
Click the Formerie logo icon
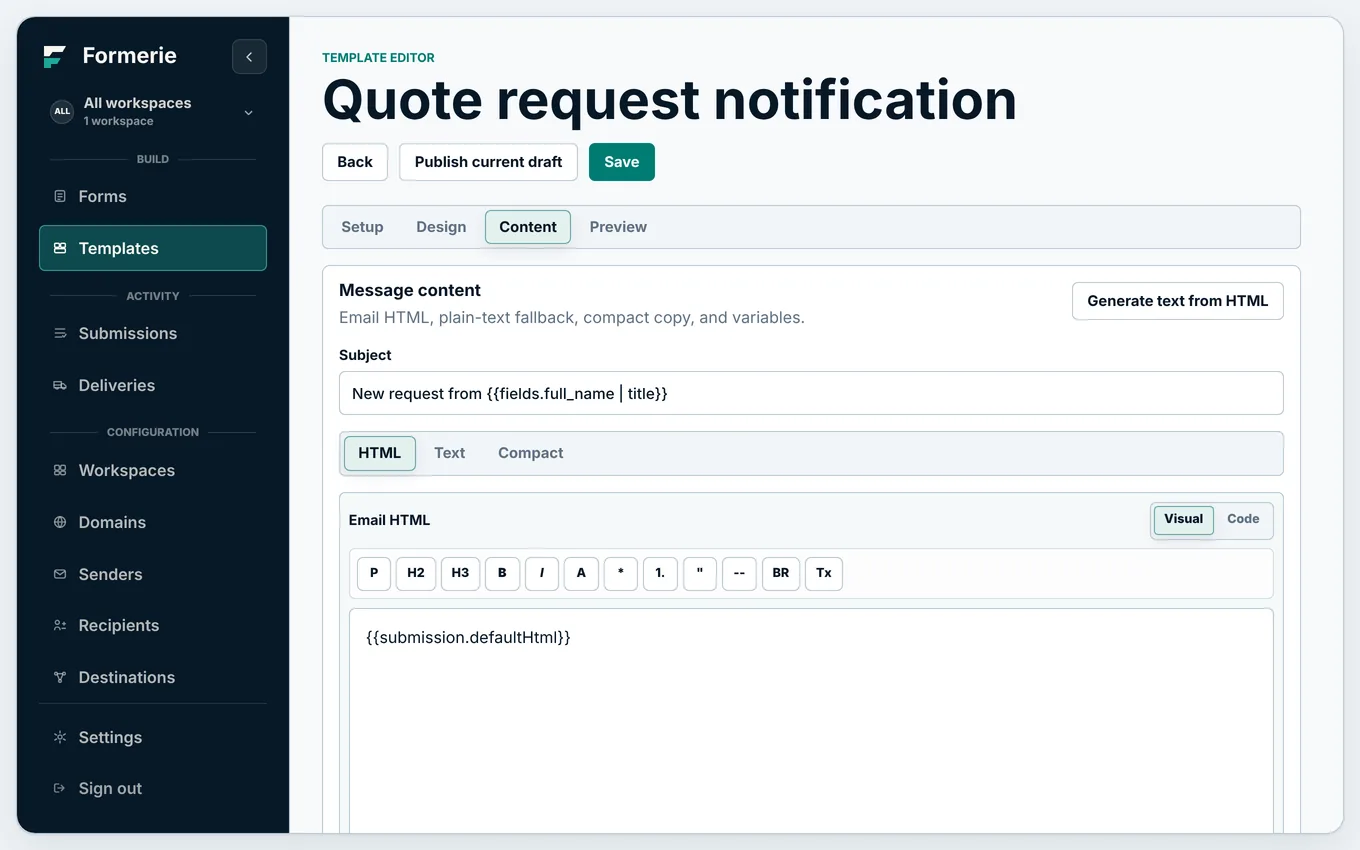55,56
